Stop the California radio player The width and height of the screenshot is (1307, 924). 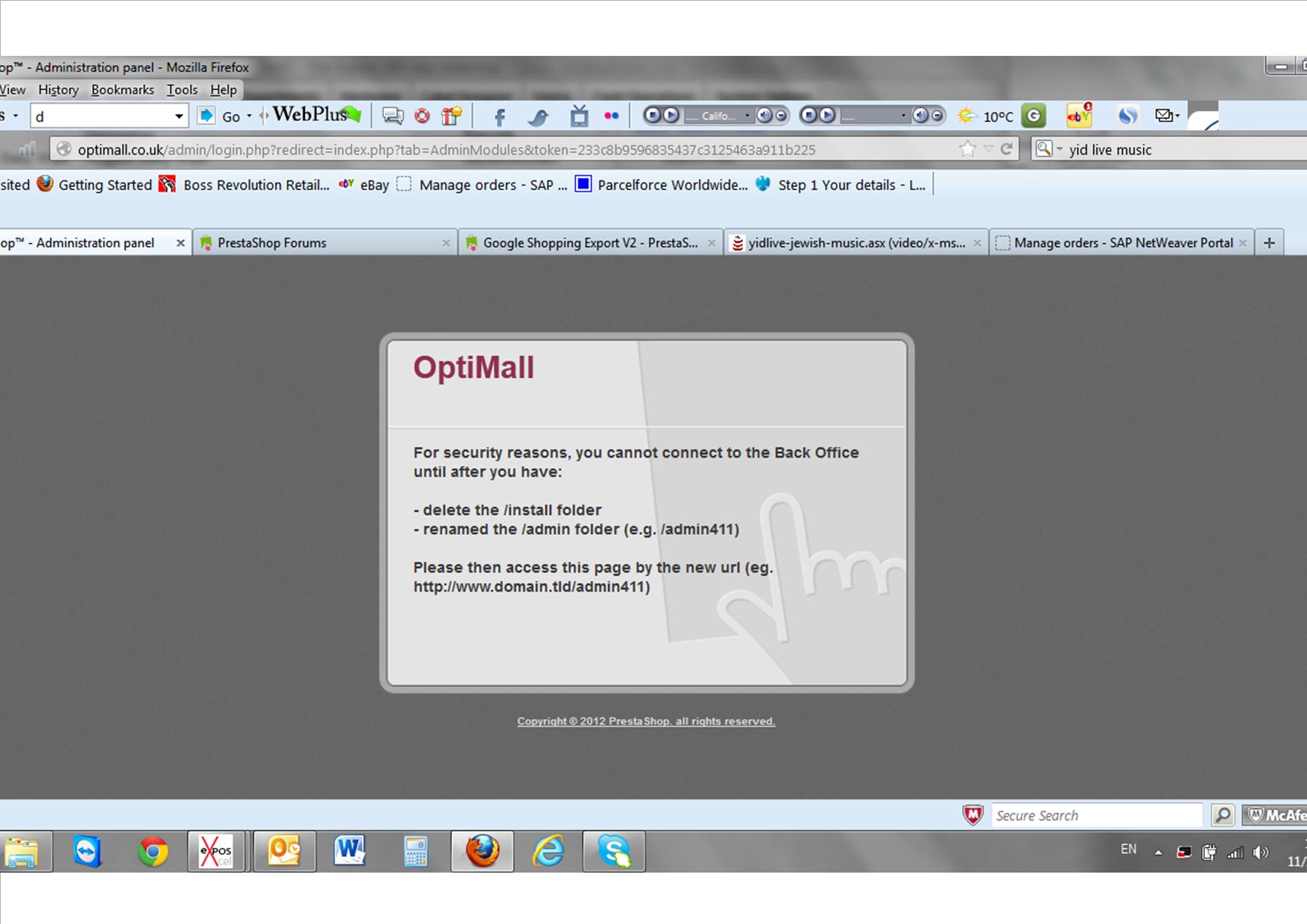(653, 115)
